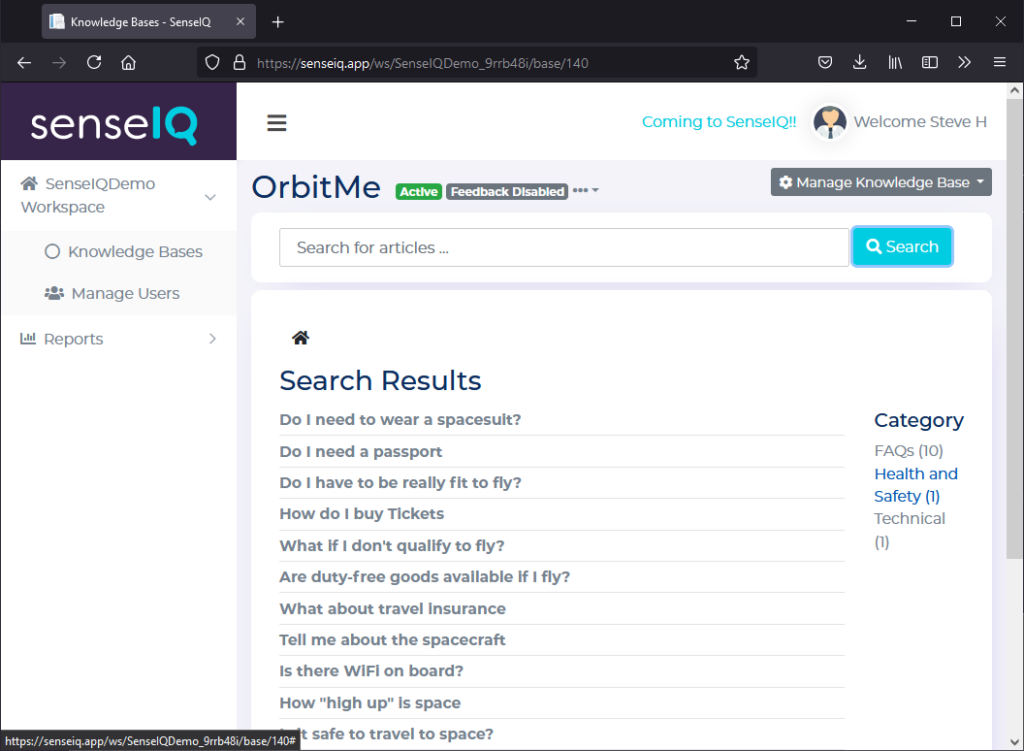Open 'Do I have to be really fit to fly?'
1024x751 pixels.
[400, 483]
